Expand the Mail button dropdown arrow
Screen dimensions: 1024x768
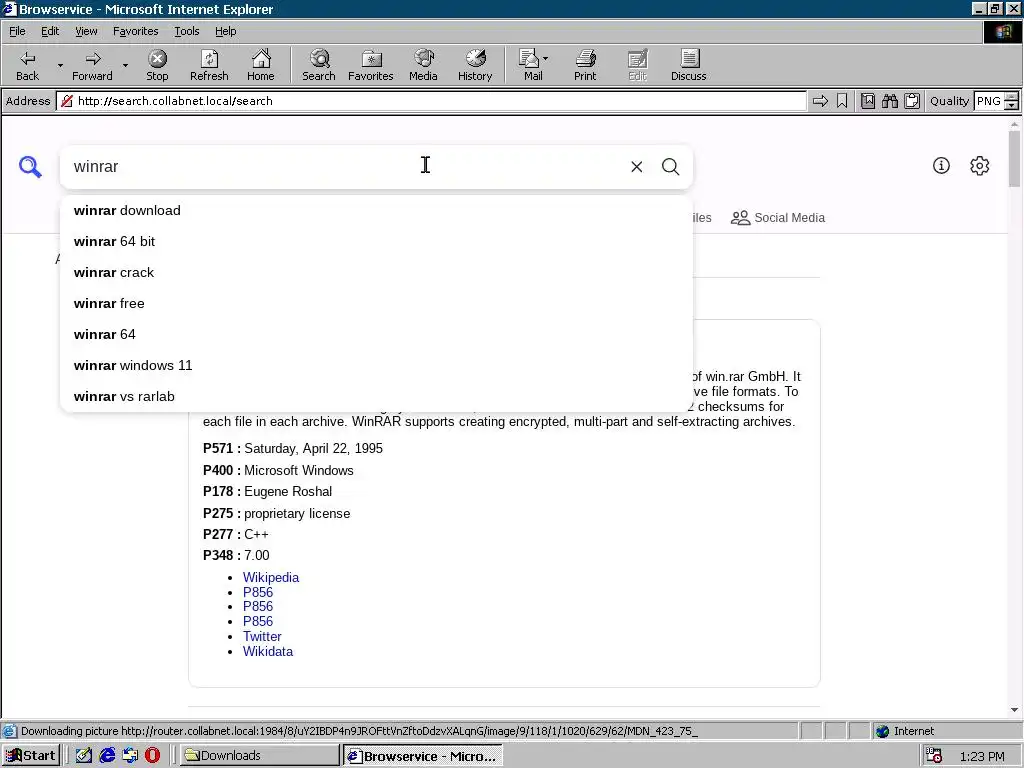tap(545, 59)
